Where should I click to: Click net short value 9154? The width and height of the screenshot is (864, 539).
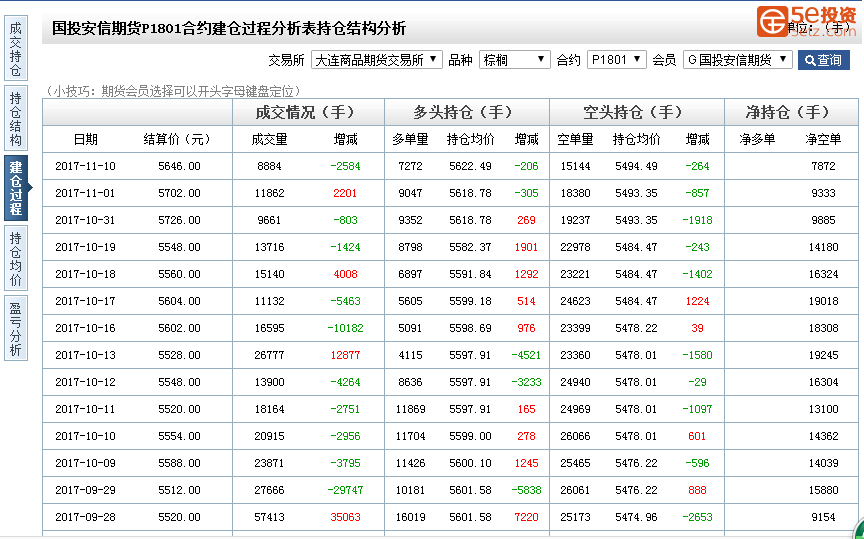click(823, 518)
